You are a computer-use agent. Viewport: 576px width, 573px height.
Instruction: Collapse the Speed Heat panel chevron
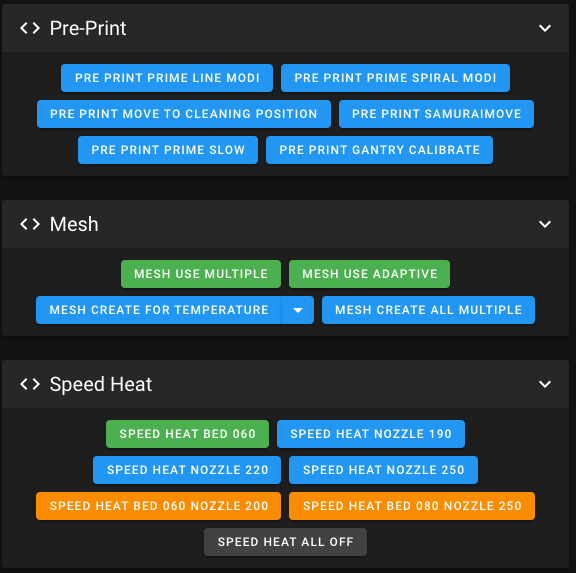[545, 384]
